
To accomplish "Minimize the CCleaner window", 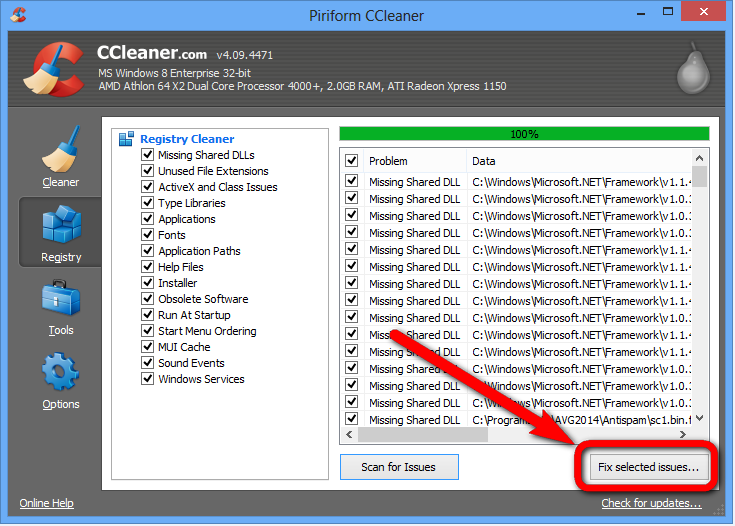I will (641, 14).
